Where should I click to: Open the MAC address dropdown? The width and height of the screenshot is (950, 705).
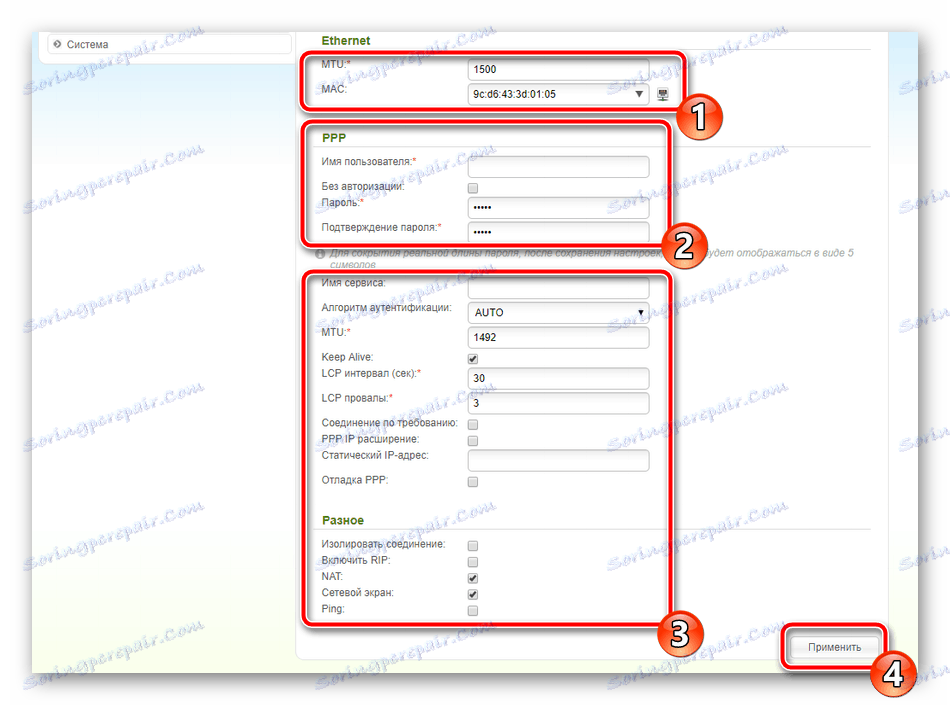[558, 94]
